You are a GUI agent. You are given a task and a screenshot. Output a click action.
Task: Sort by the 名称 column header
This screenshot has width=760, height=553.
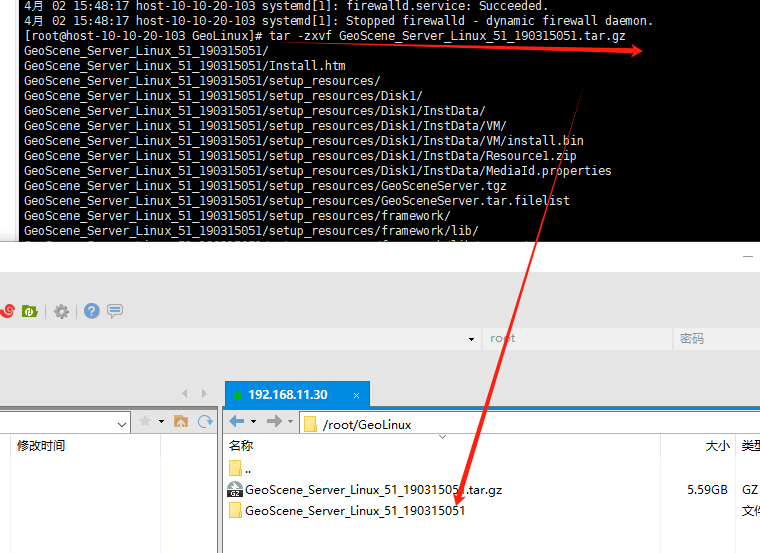point(442,445)
